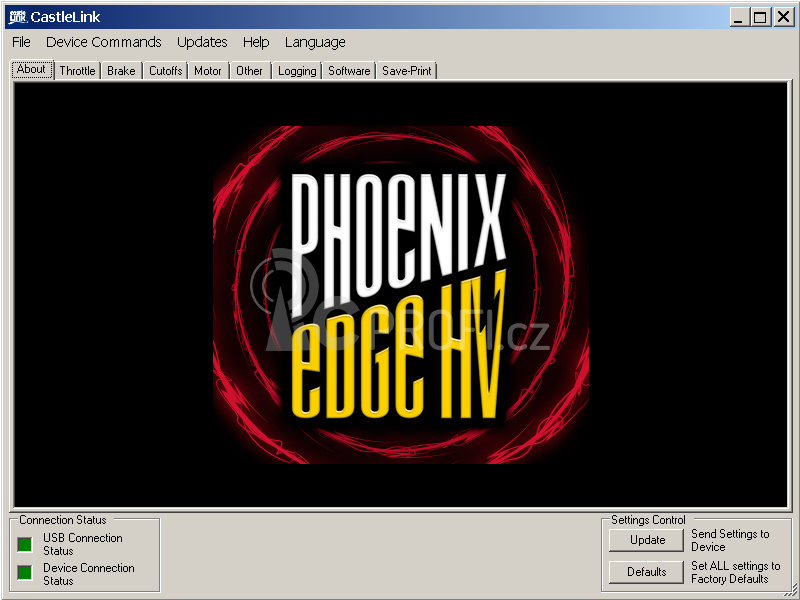Open the Device Commands menu
Screen dimensions: 800x600
tap(104, 42)
